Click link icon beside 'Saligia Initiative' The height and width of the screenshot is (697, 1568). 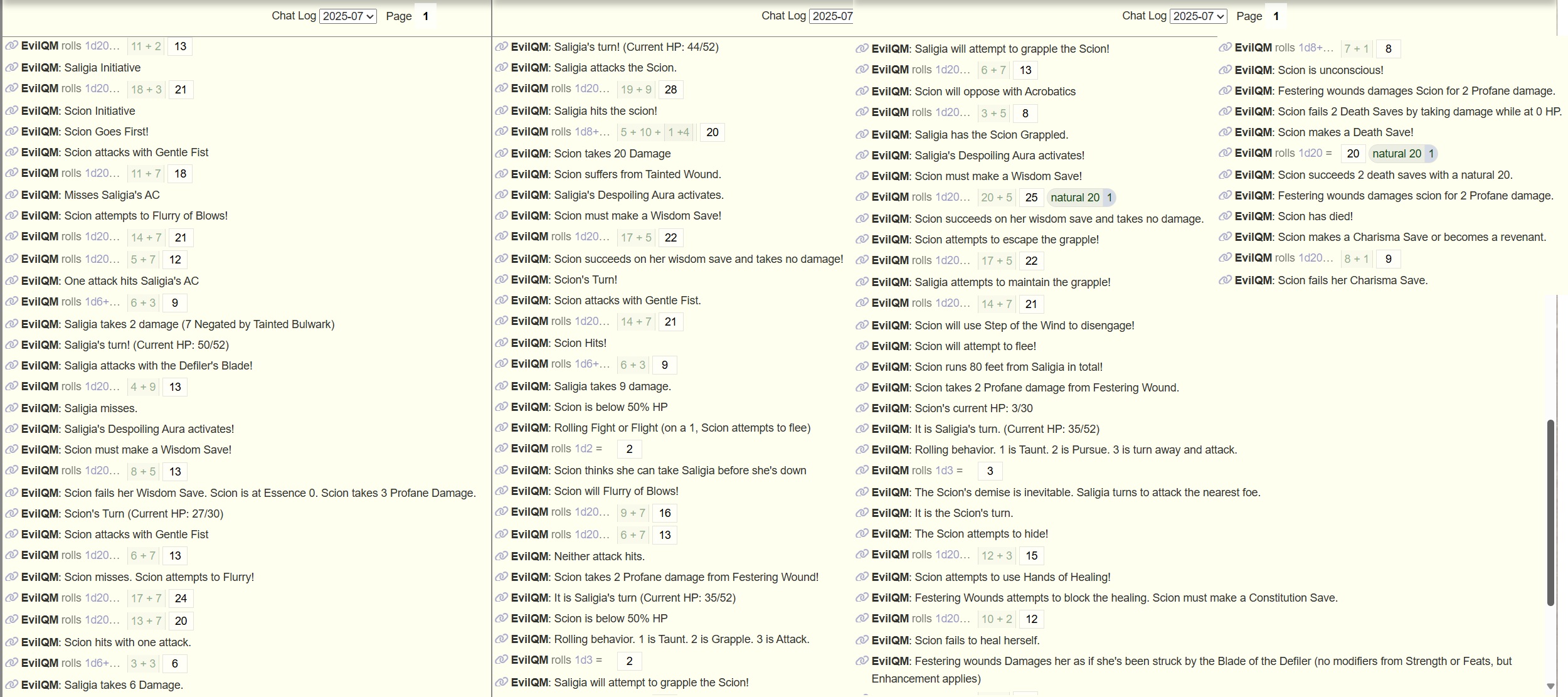click(11, 67)
